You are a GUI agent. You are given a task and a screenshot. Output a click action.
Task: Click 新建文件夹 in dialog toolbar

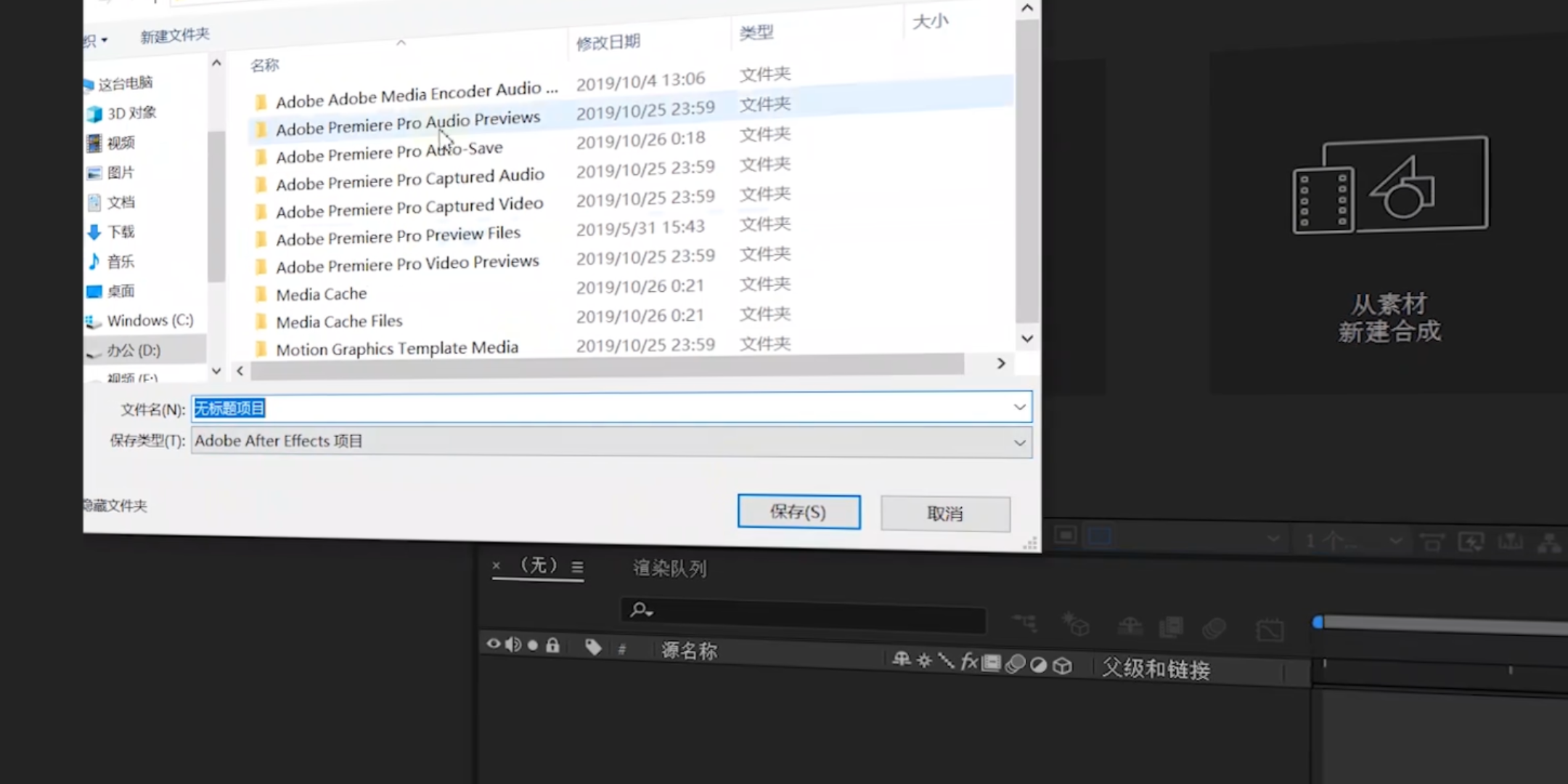(175, 36)
